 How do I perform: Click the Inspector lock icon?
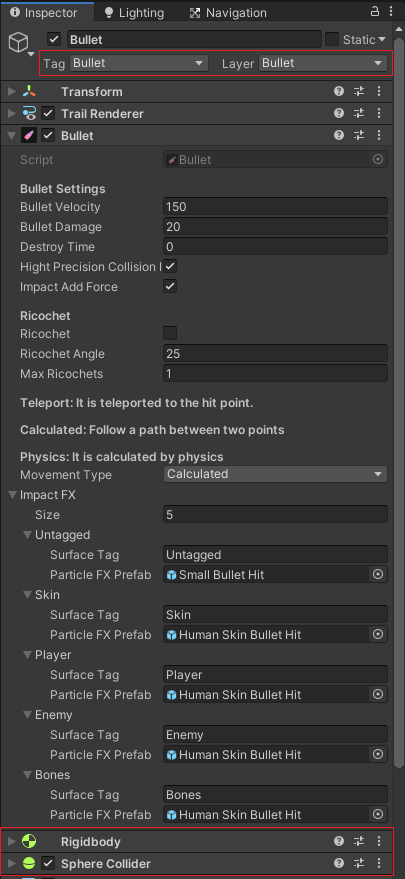pyautogui.click(x=375, y=11)
